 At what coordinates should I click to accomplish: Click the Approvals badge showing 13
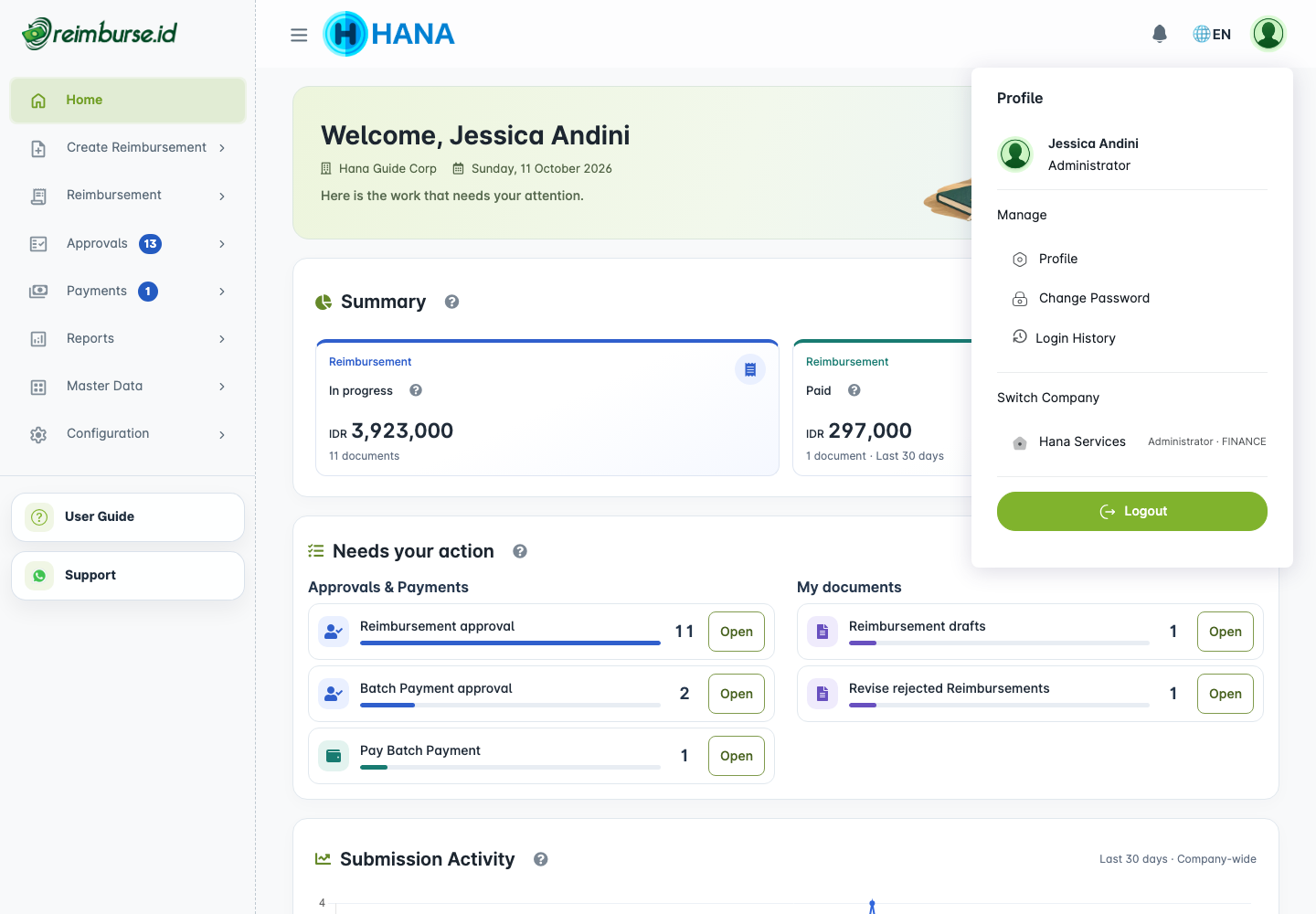pyautogui.click(x=150, y=244)
